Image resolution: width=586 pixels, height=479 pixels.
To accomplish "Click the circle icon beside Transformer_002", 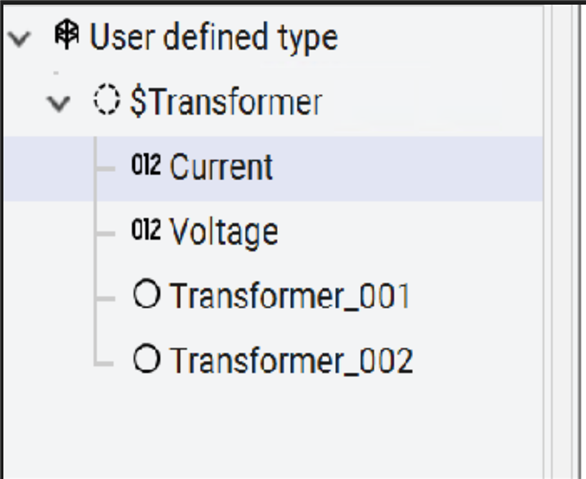I will pos(147,359).
